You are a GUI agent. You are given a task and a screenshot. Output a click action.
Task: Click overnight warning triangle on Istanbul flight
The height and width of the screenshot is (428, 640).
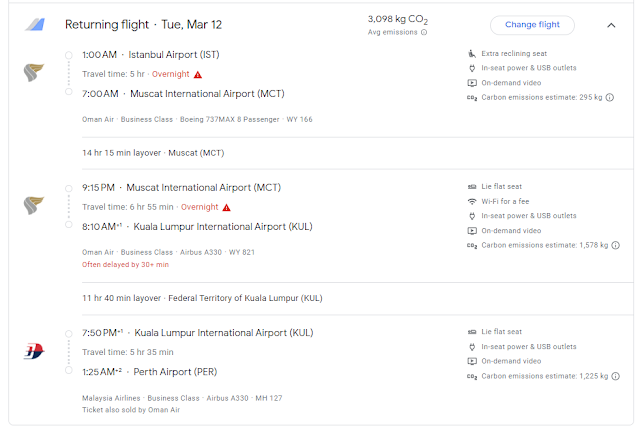(198, 75)
